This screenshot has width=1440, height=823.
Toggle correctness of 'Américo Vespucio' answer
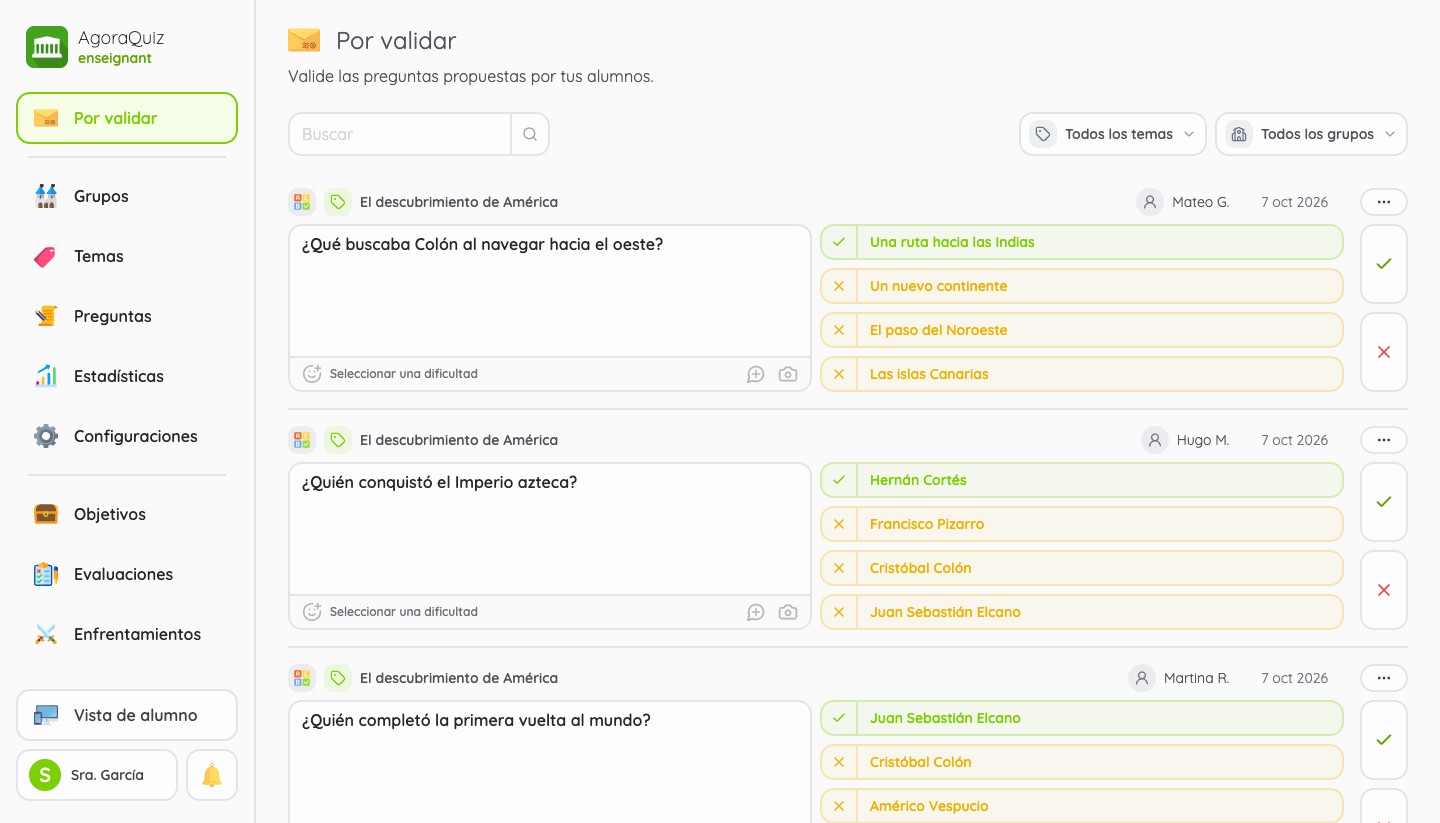pos(839,806)
